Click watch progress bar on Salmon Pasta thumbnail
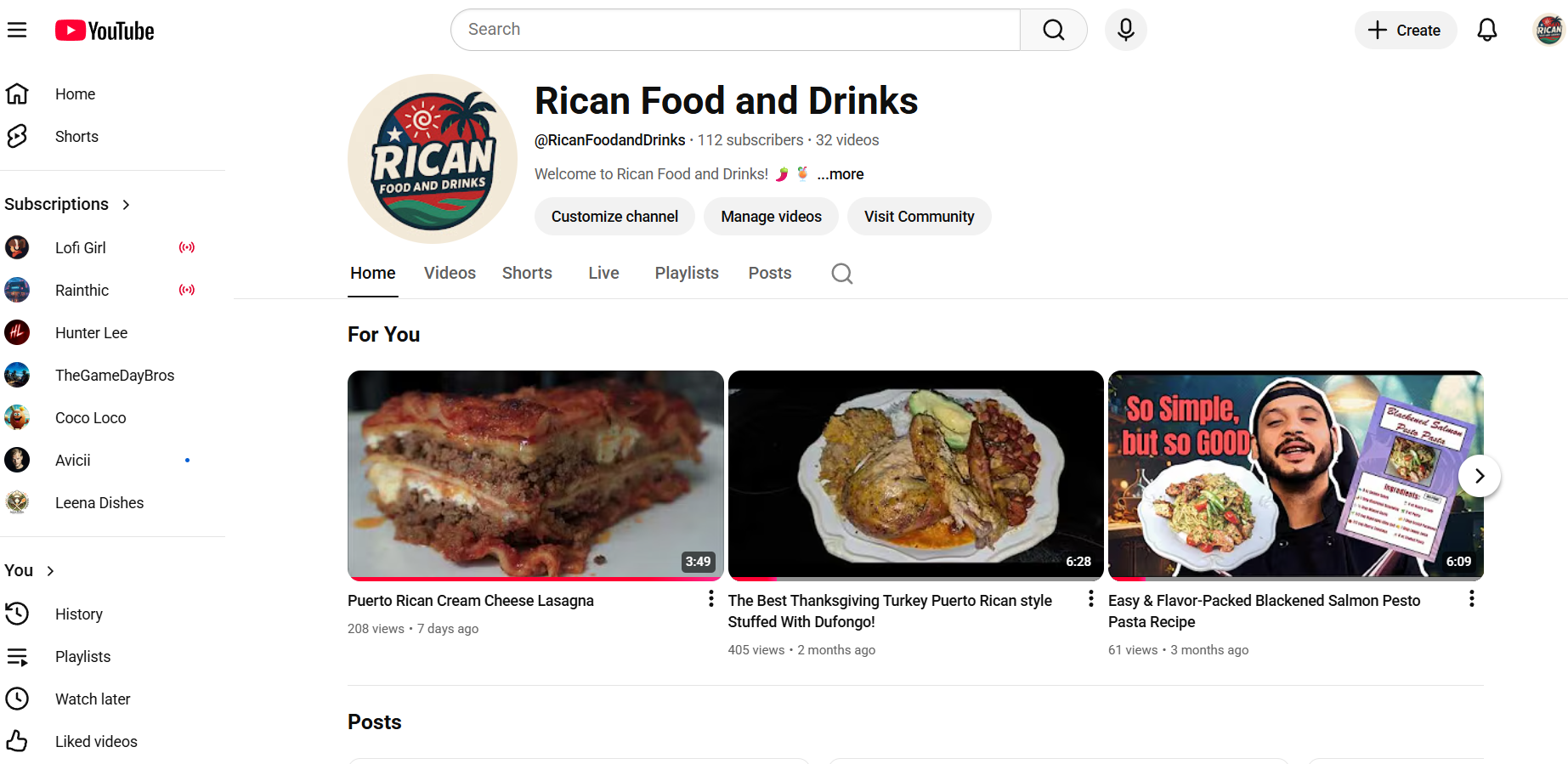 1296,579
